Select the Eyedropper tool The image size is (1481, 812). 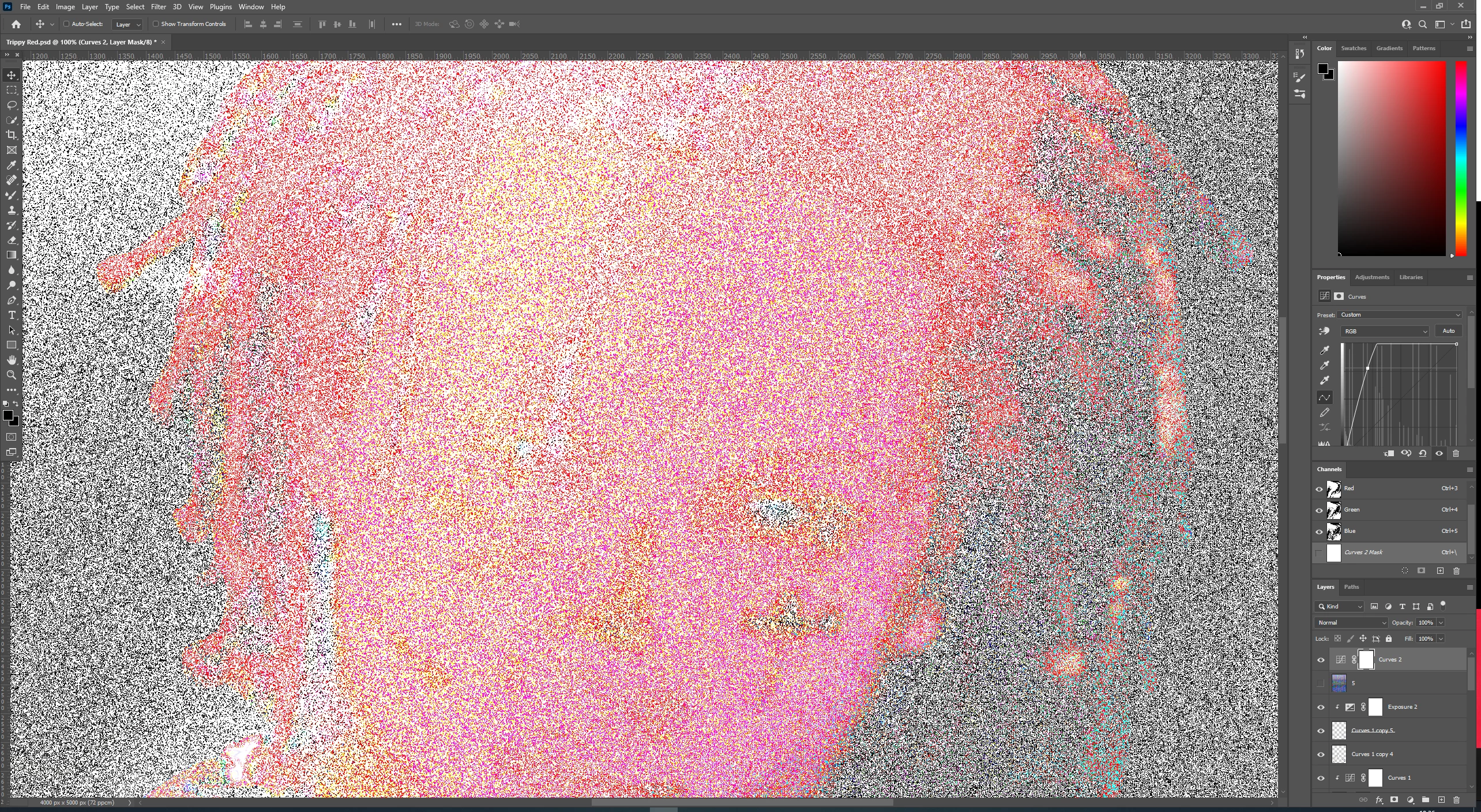[x=12, y=165]
